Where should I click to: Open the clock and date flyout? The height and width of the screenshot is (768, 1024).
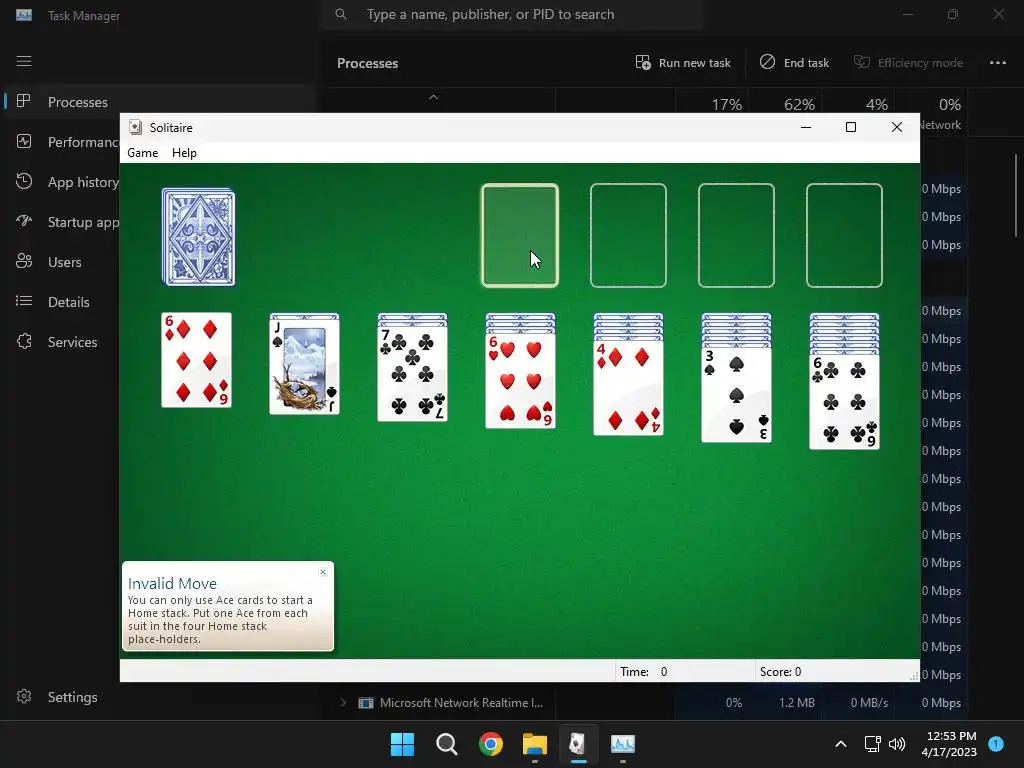click(x=950, y=744)
